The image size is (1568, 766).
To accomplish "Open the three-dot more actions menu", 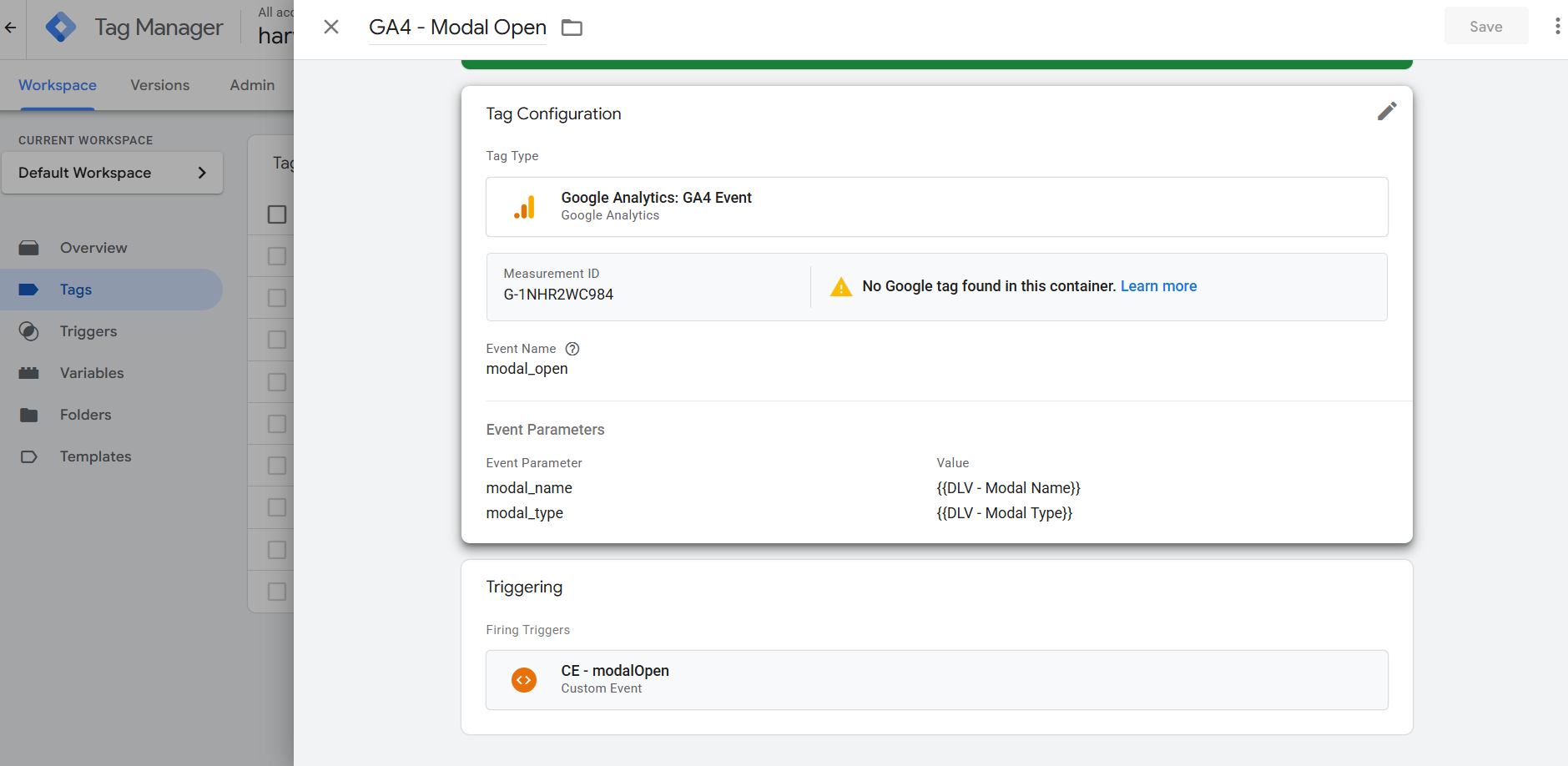I will click(x=1556, y=27).
